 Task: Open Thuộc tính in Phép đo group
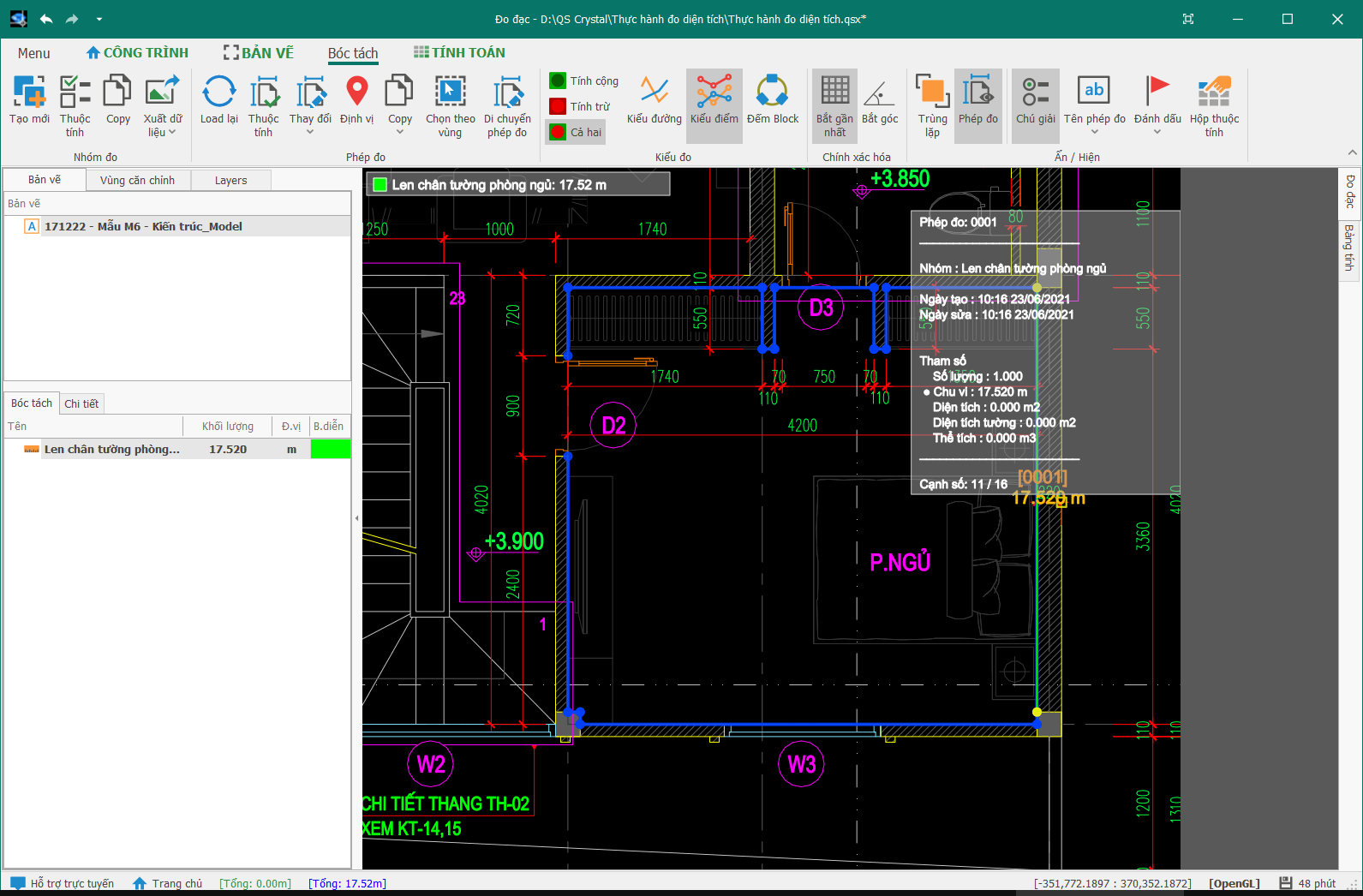click(x=263, y=105)
